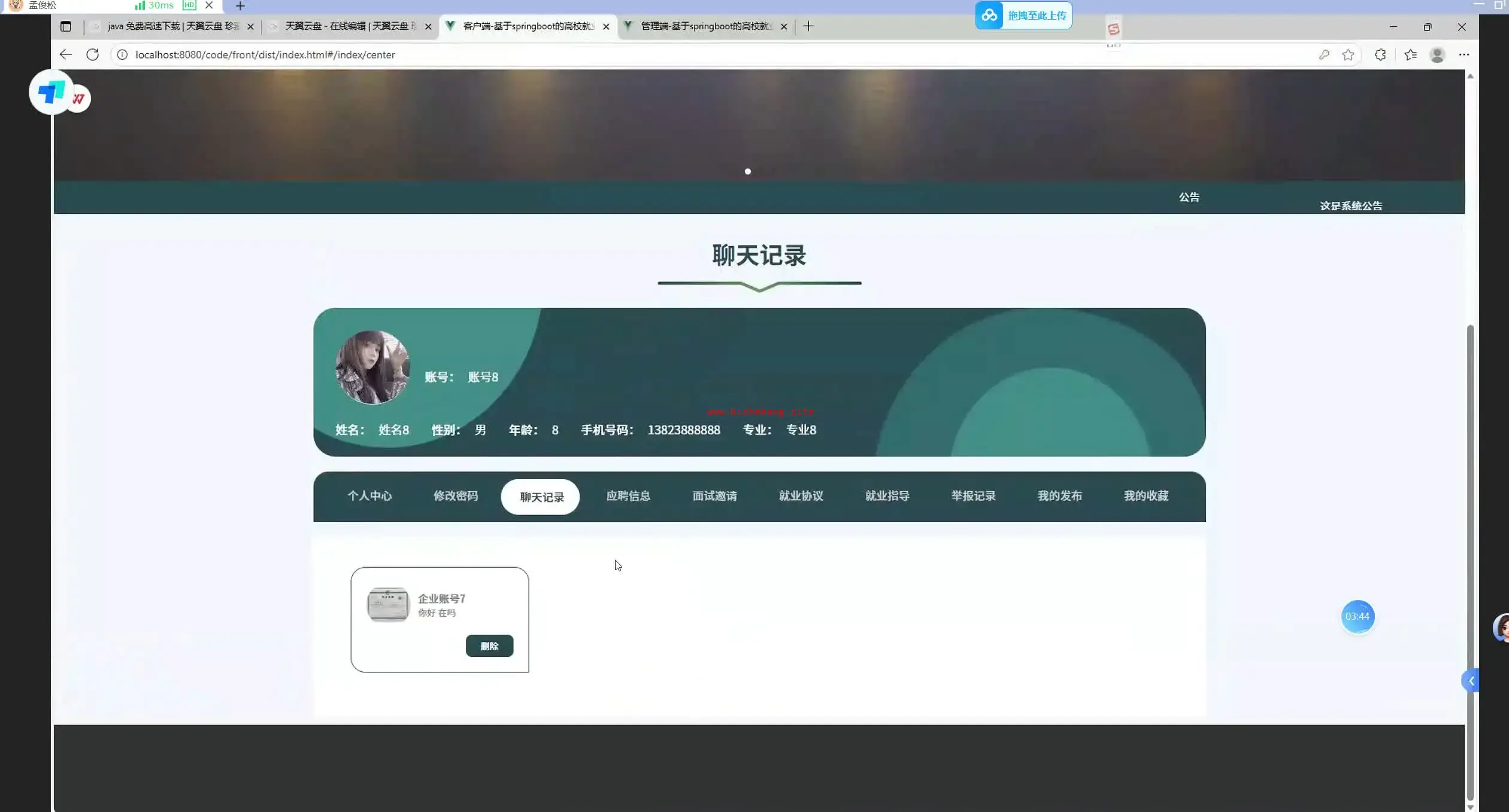This screenshot has height=812, width=1509.
Task: Reload the current page
Action: pyautogui.click(x=92, y=54)
